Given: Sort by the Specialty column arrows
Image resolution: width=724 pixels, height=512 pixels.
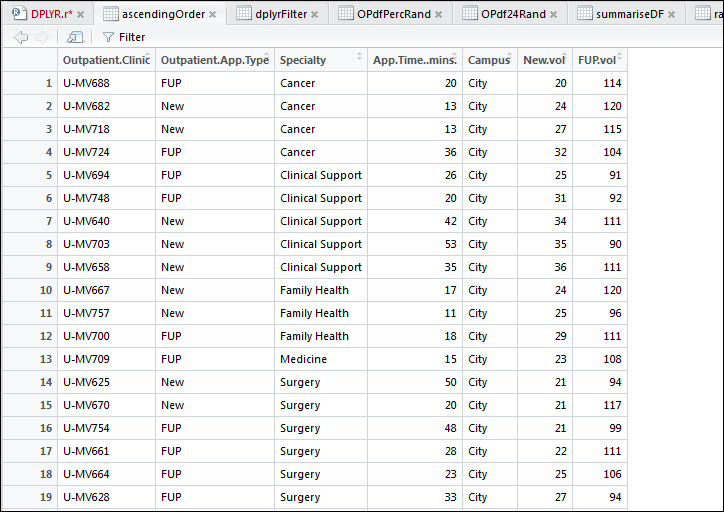Looking at the screenshot, I should (361, 60).
